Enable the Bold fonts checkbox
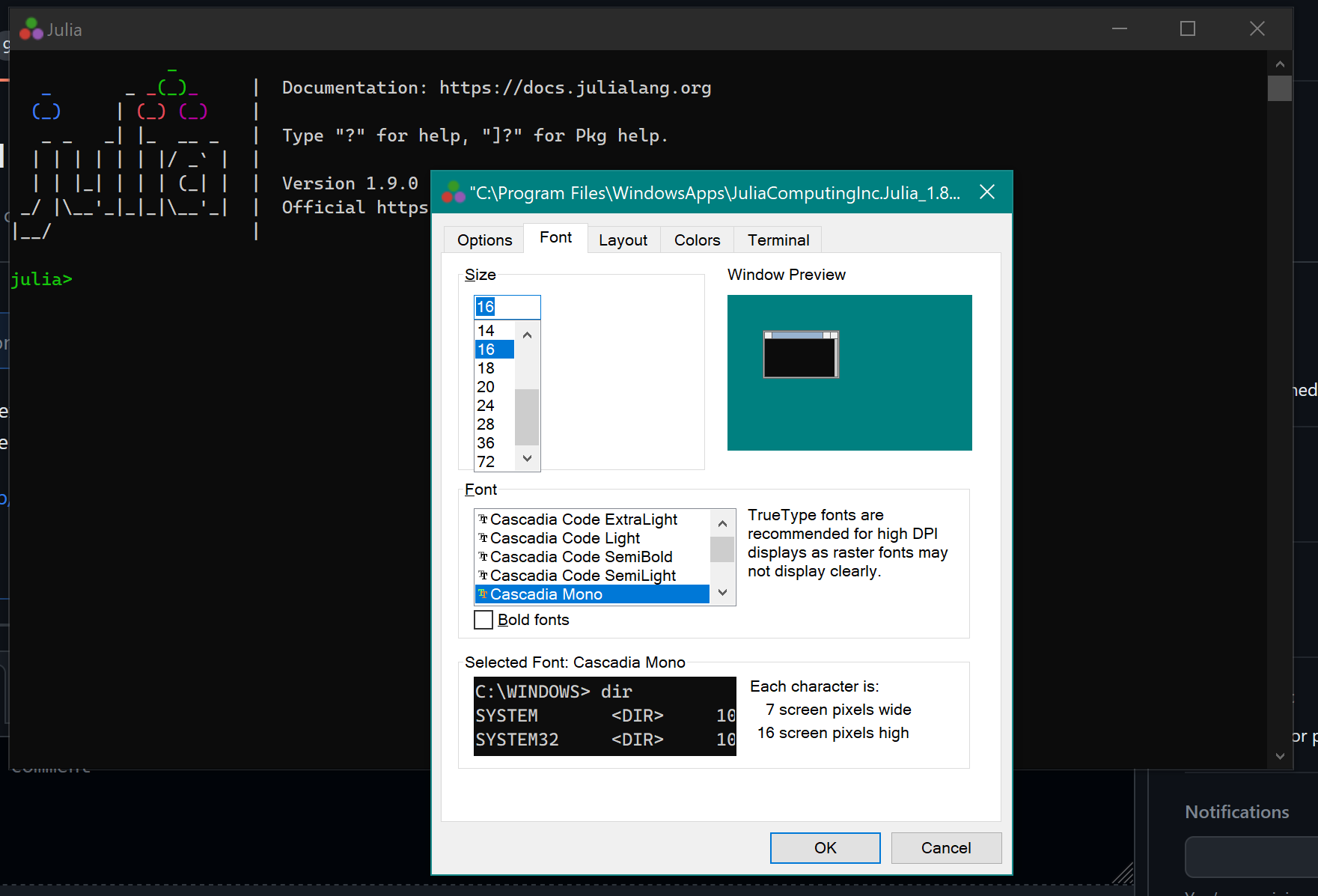The width and height of the screenshot is (1318, 896). 483,619
